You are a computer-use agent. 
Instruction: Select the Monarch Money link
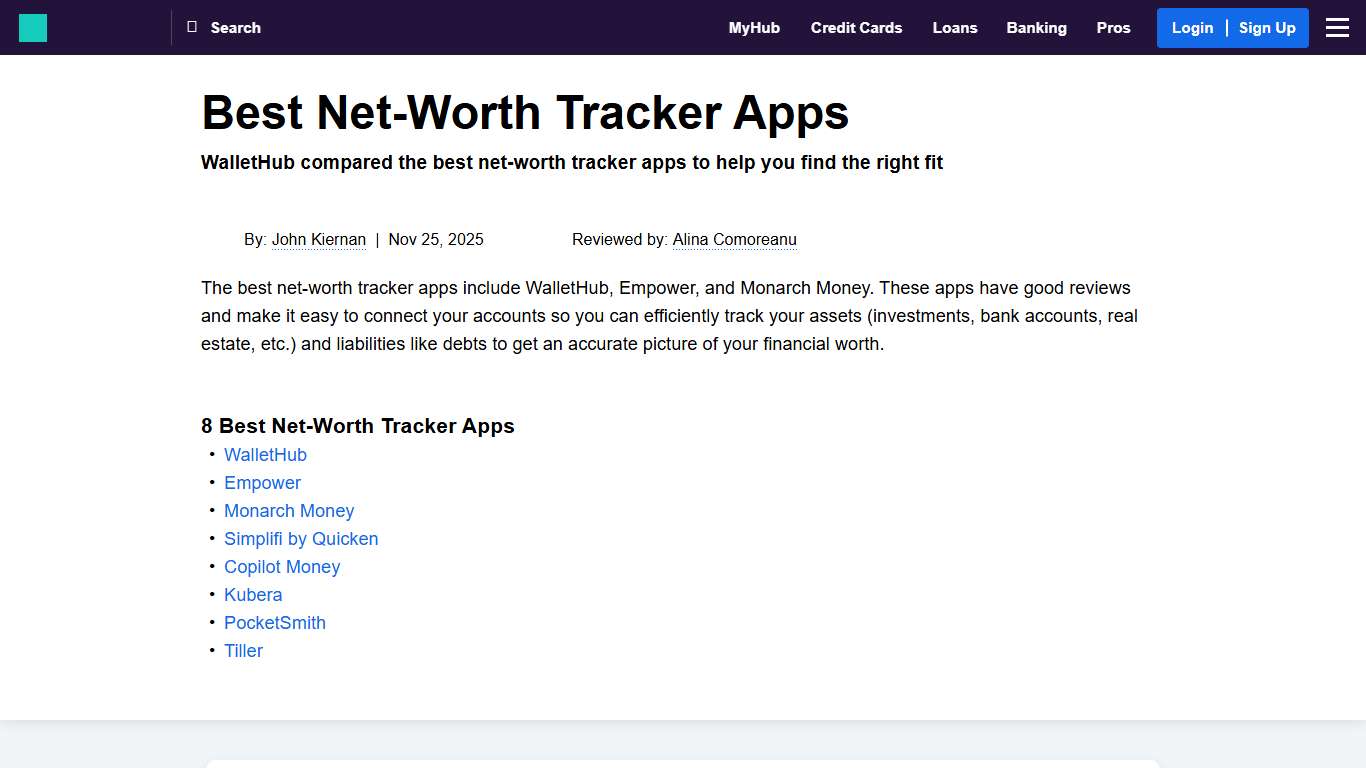tap(289, 510)
